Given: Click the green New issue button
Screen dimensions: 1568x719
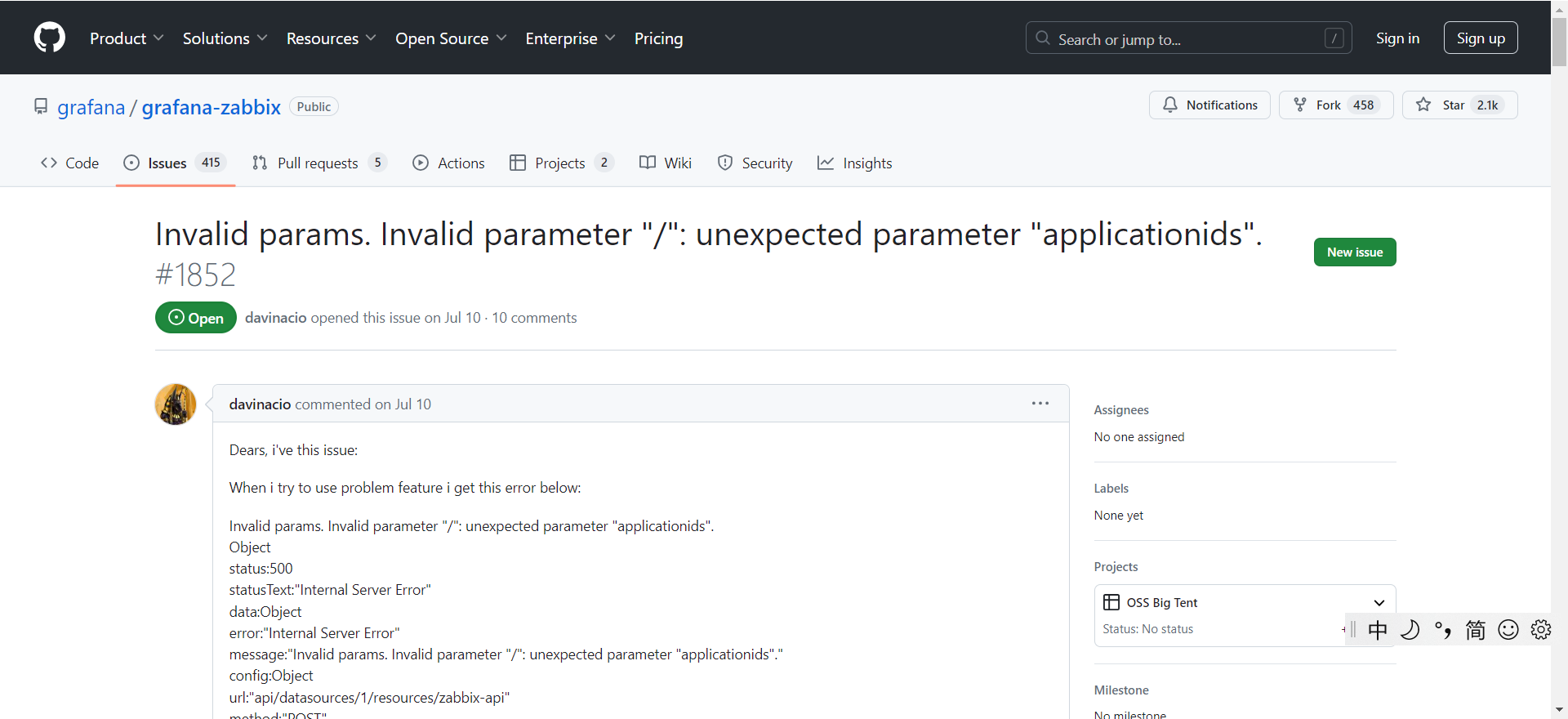Looking at the screenshot, I should pyautogui.click(x=1355, y=252).
